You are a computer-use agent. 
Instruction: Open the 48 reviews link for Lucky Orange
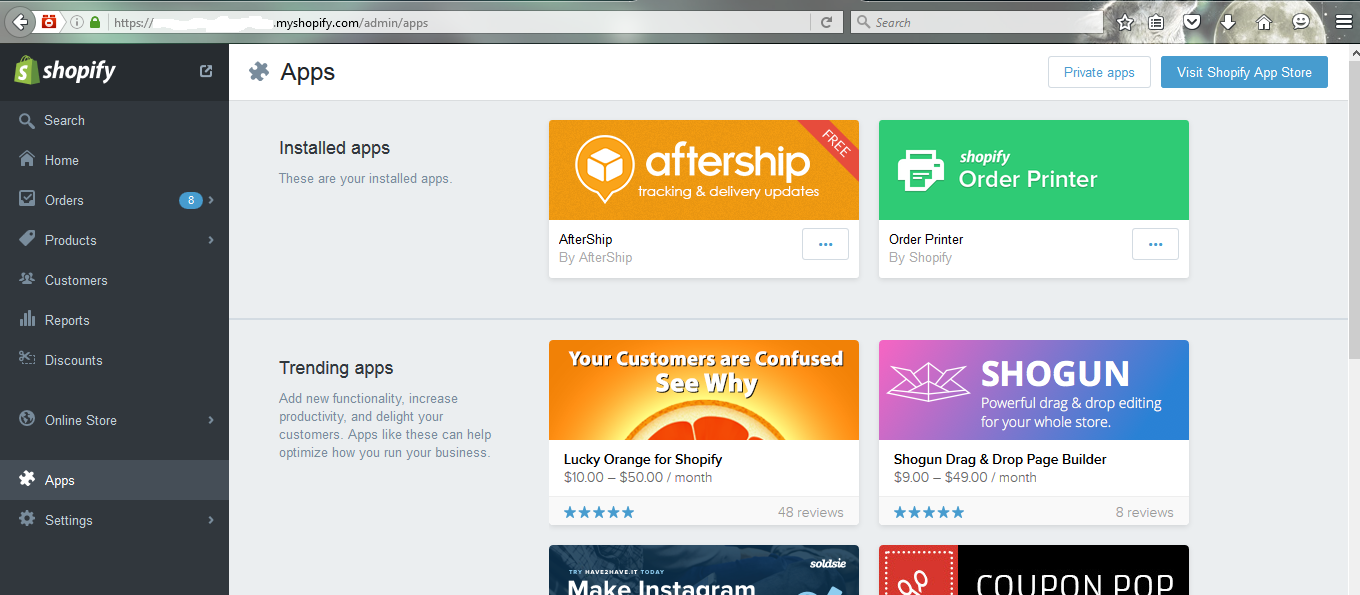tap(811, 511)
